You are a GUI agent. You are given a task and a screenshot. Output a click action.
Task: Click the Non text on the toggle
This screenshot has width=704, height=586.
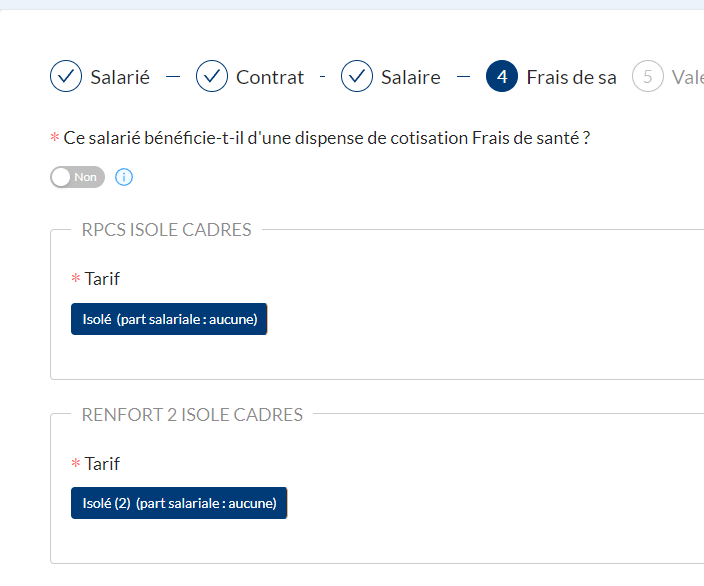85,177
